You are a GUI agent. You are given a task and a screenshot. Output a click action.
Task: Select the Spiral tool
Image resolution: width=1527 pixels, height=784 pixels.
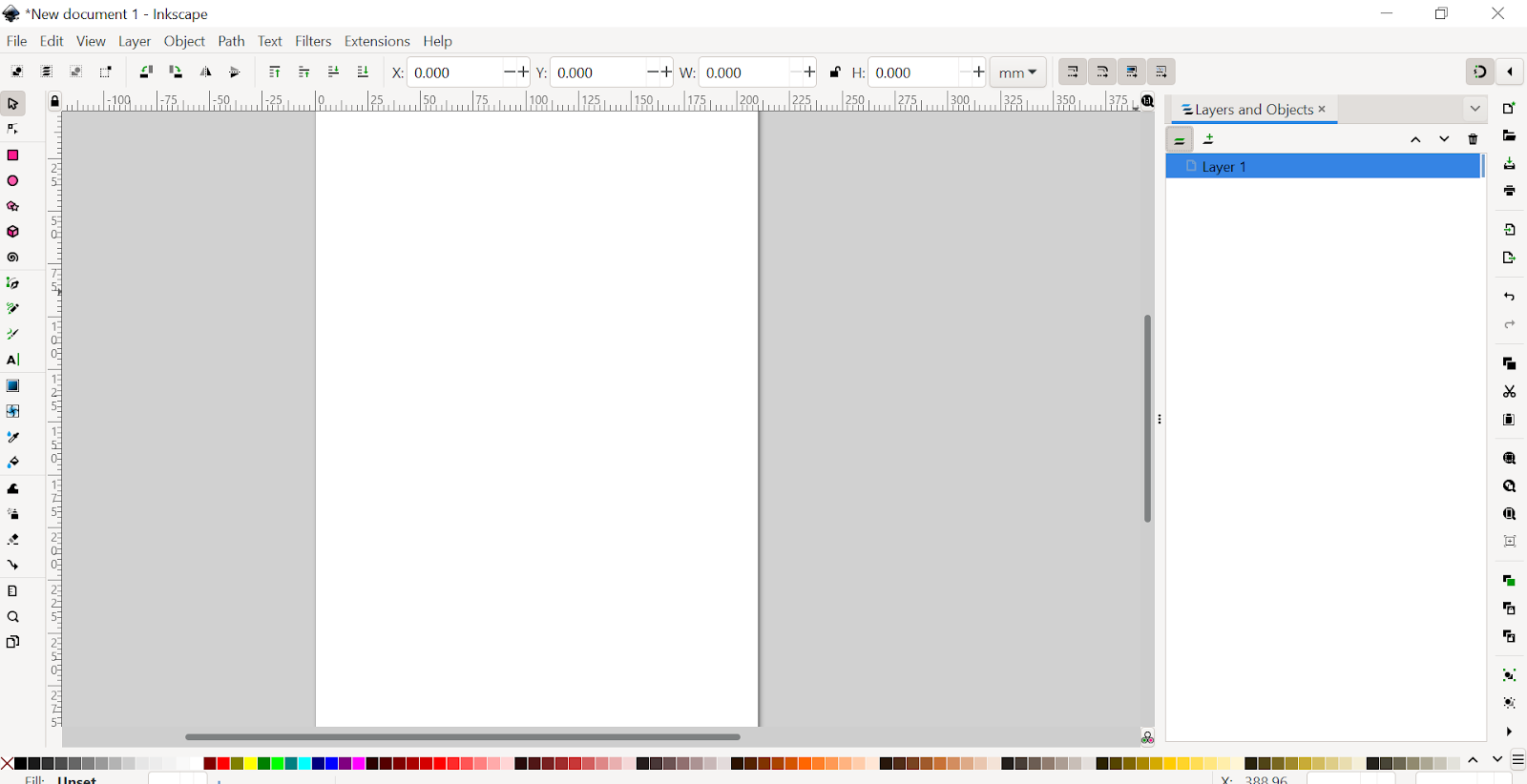point(13,258)
